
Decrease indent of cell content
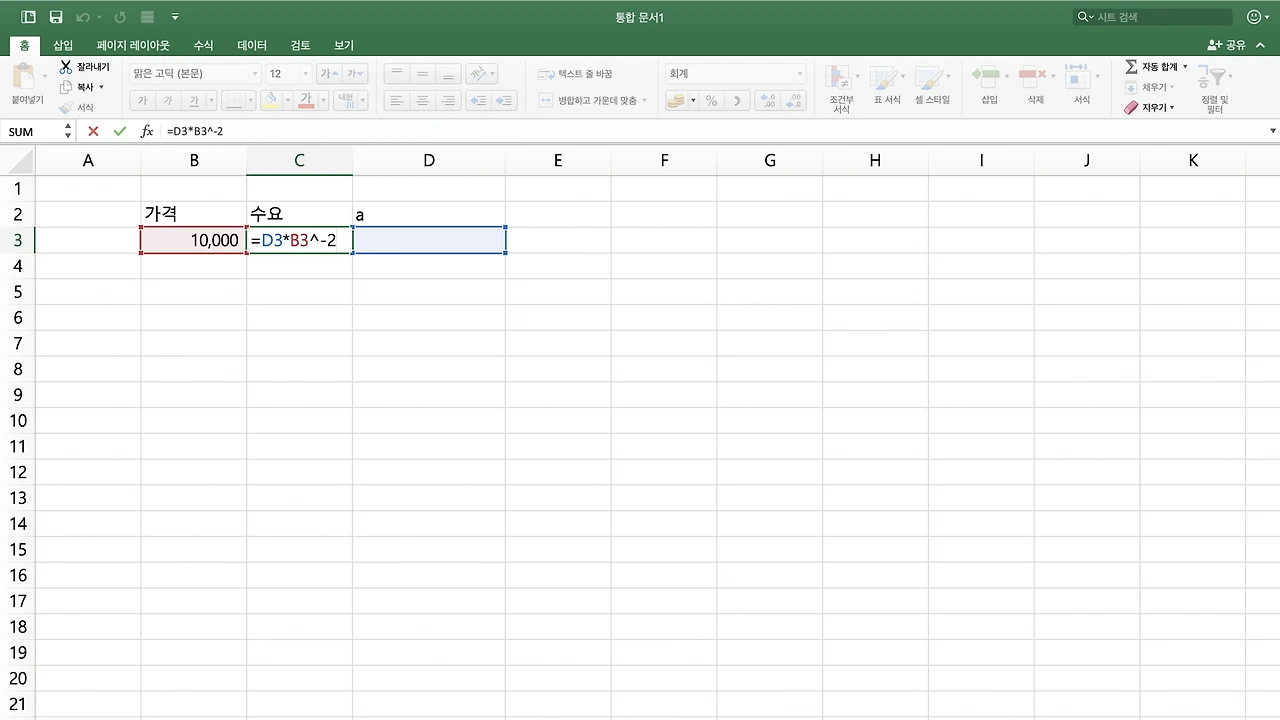click(478, 101)
